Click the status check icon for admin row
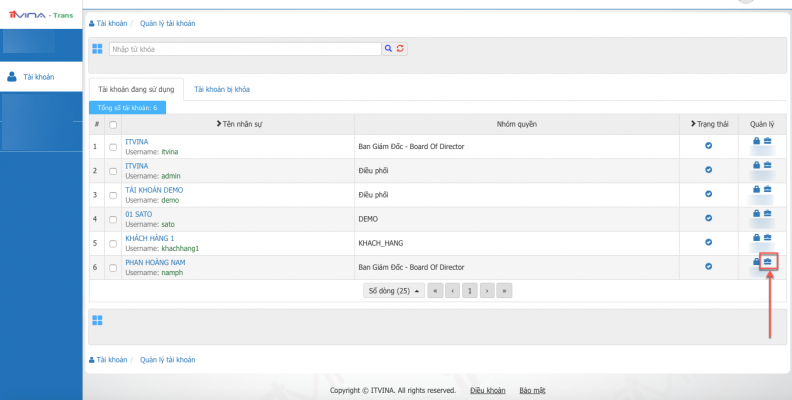 pyautogui.click(x=709, y=170)
